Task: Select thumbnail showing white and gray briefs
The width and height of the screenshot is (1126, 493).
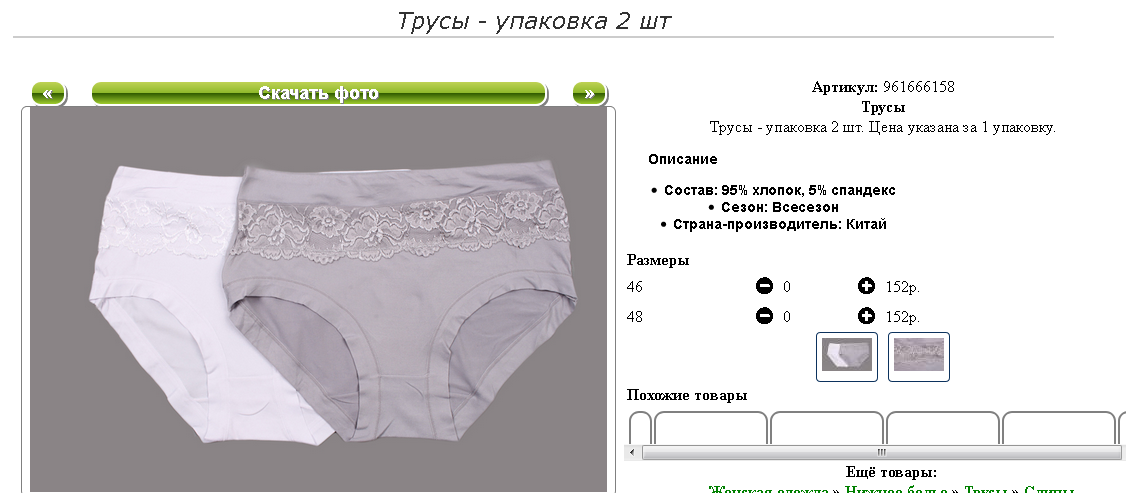Action: (847, 357)
